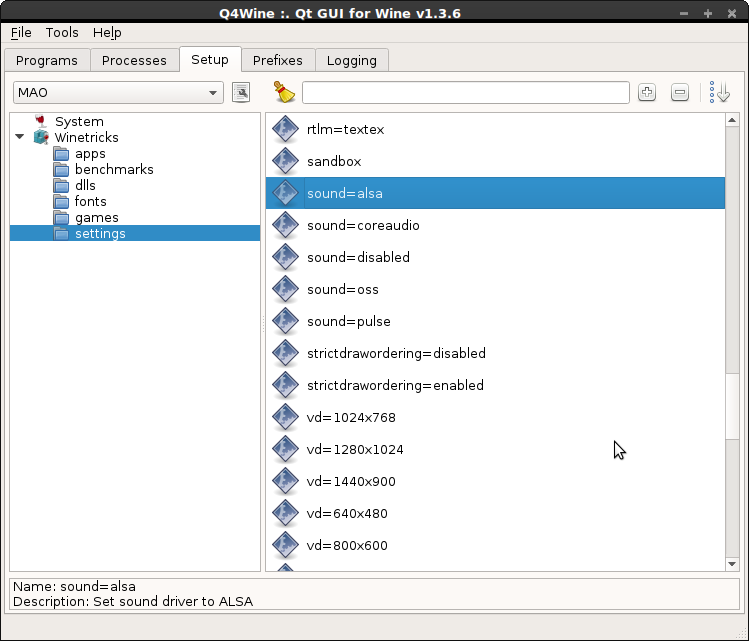
Task: Switch to the Logging tab
Action: tap(352, 60)
